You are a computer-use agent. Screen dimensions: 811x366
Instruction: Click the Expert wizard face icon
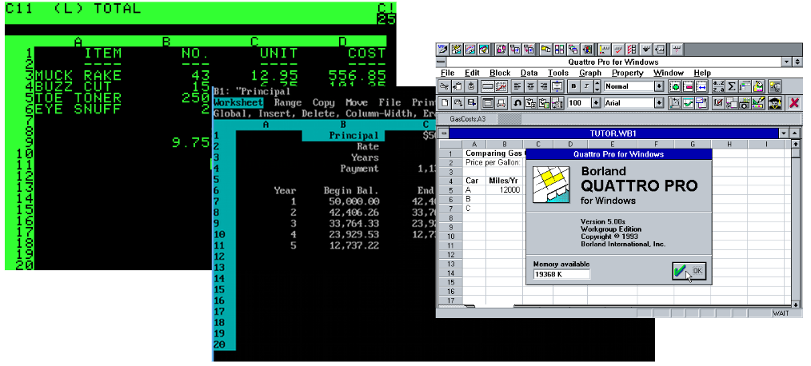774,102
